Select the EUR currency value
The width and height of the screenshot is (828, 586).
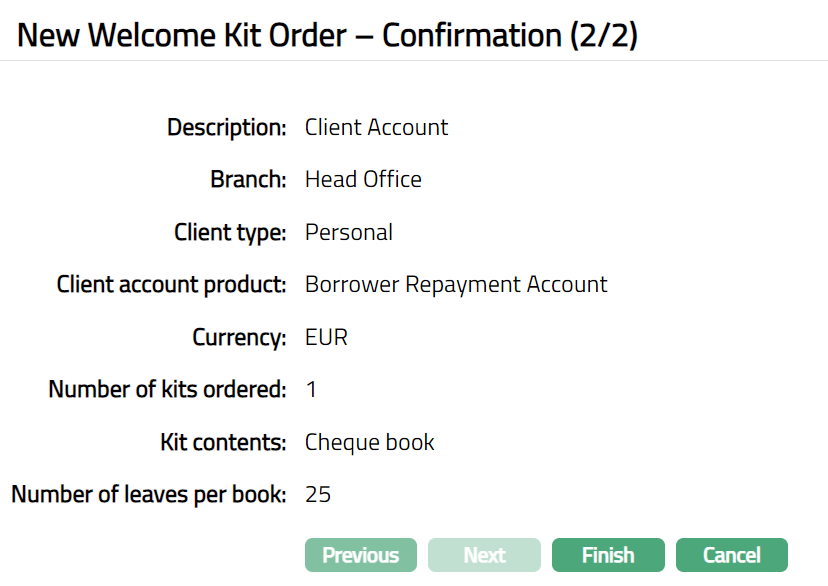pyautogui.click(x=326, y=337)
